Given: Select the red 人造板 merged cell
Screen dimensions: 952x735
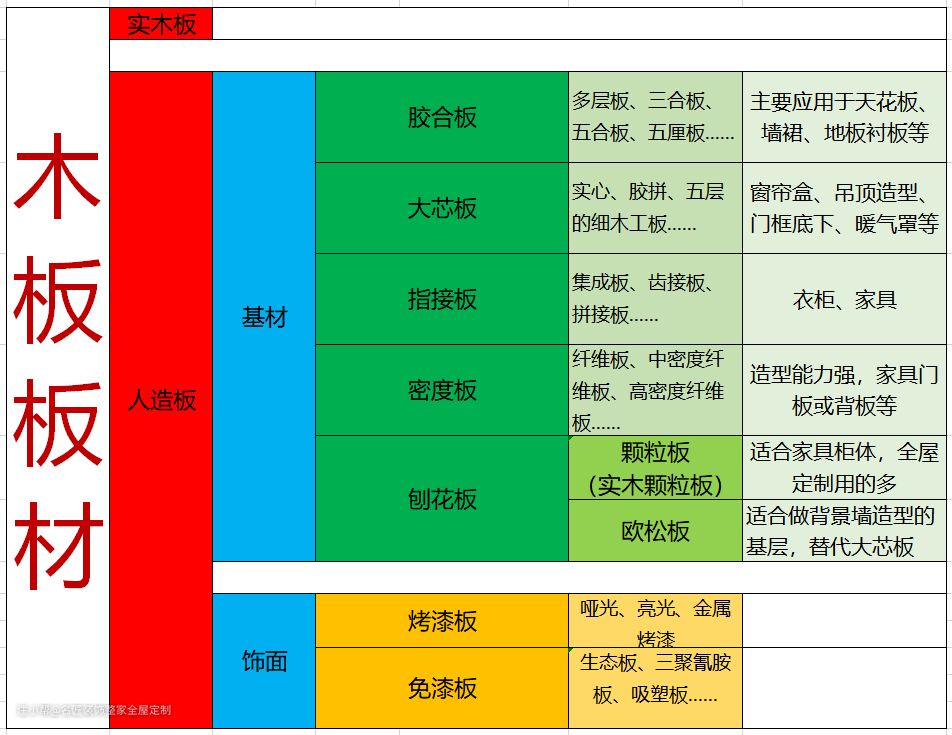Looking at the screenshot, I should coord(161,400).
